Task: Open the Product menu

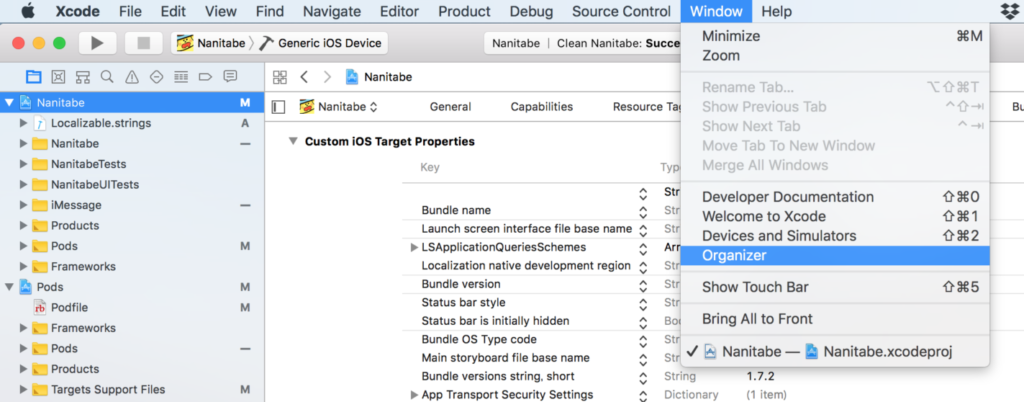Action: tap(464, 11)
